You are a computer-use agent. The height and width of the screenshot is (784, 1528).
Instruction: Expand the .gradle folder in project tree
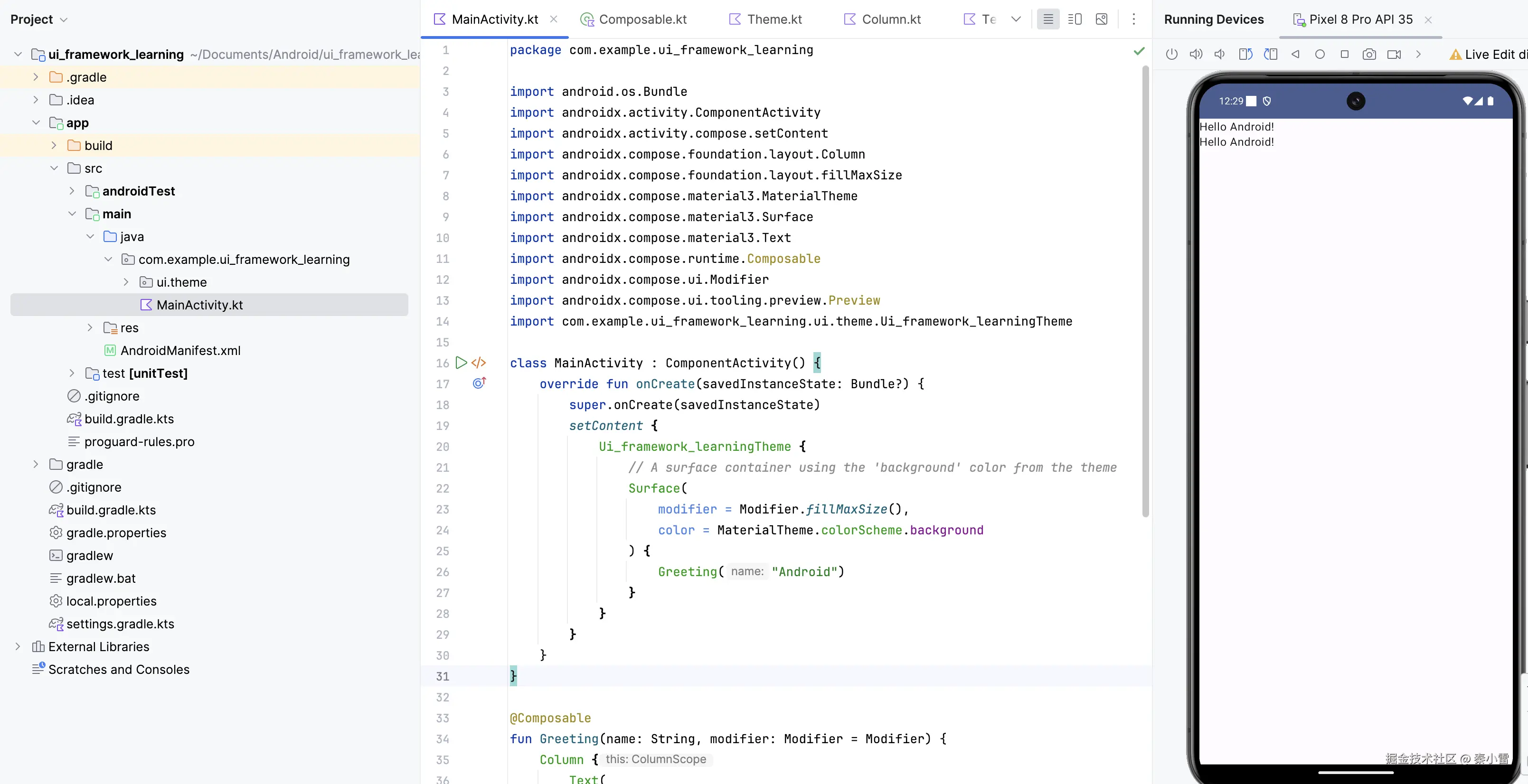36,77
